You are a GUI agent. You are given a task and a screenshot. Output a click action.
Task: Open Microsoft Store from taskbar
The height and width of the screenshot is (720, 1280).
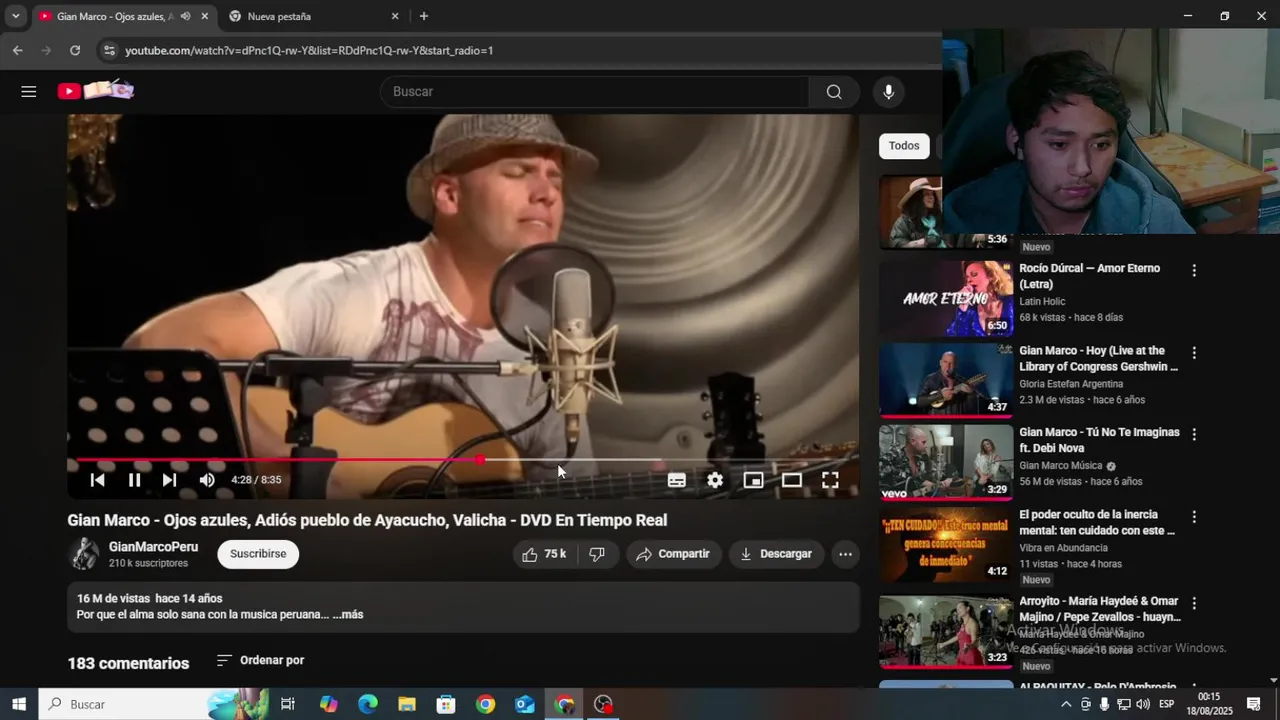tap(446, 704)
